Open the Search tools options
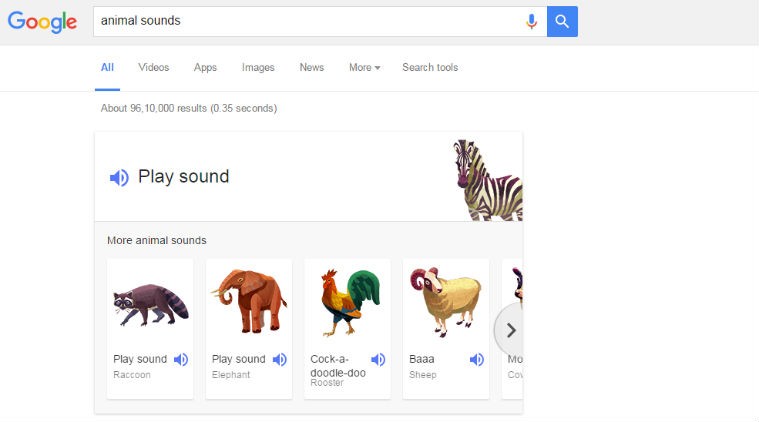Image resolution: width=759 pixels, height=422 pixels. [x=430, y=68]
